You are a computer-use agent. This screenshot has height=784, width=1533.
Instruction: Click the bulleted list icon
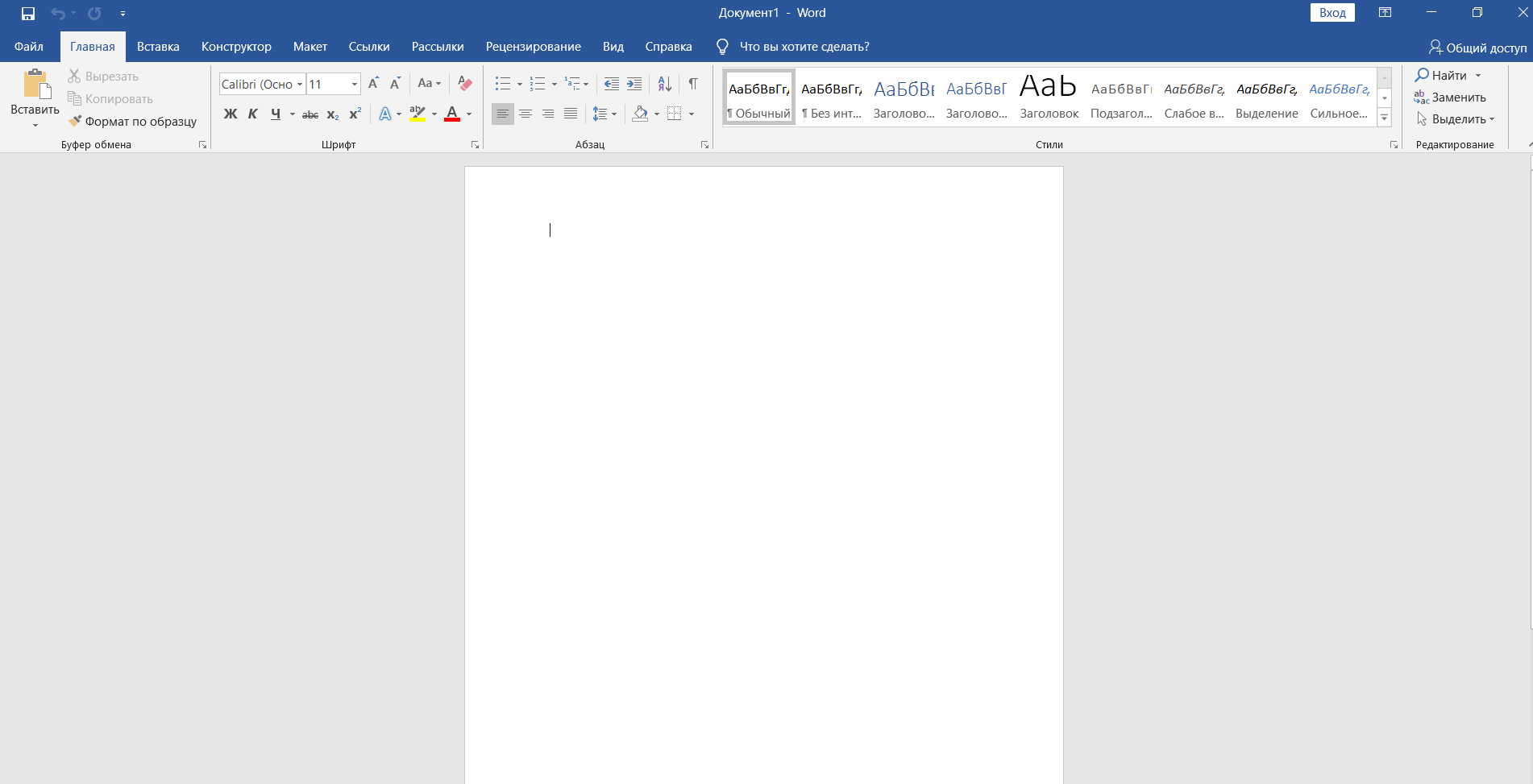click(502, 83)
